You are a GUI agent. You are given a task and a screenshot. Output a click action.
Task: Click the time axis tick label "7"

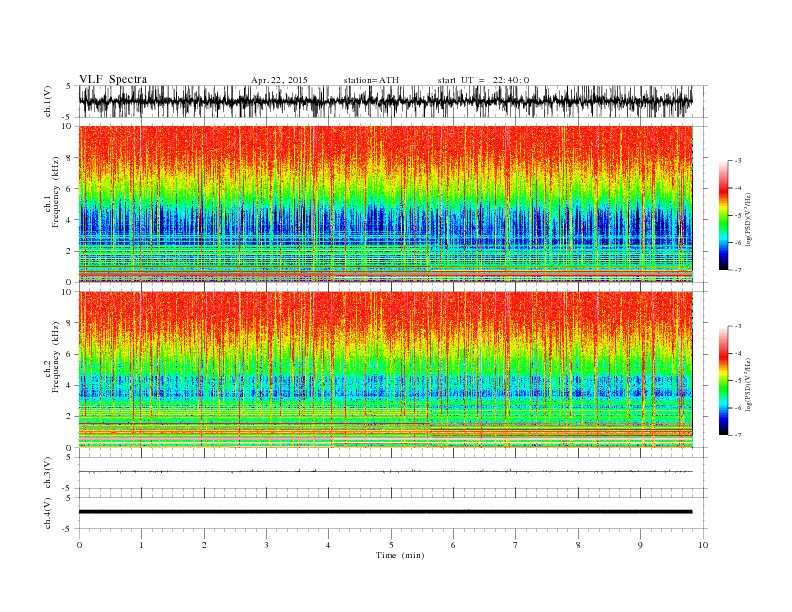pos(515,545)
